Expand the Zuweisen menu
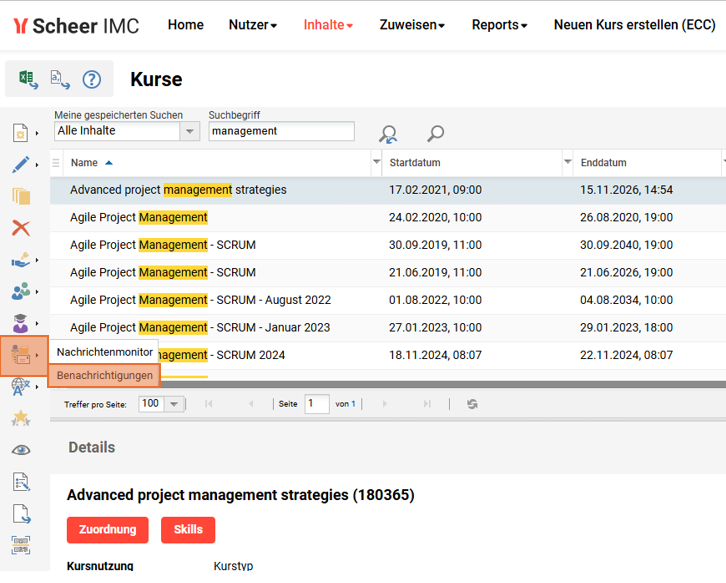Image resolution: width=726 pixels, height=583 pixels. pyautogui.click(x=412, y=25)
